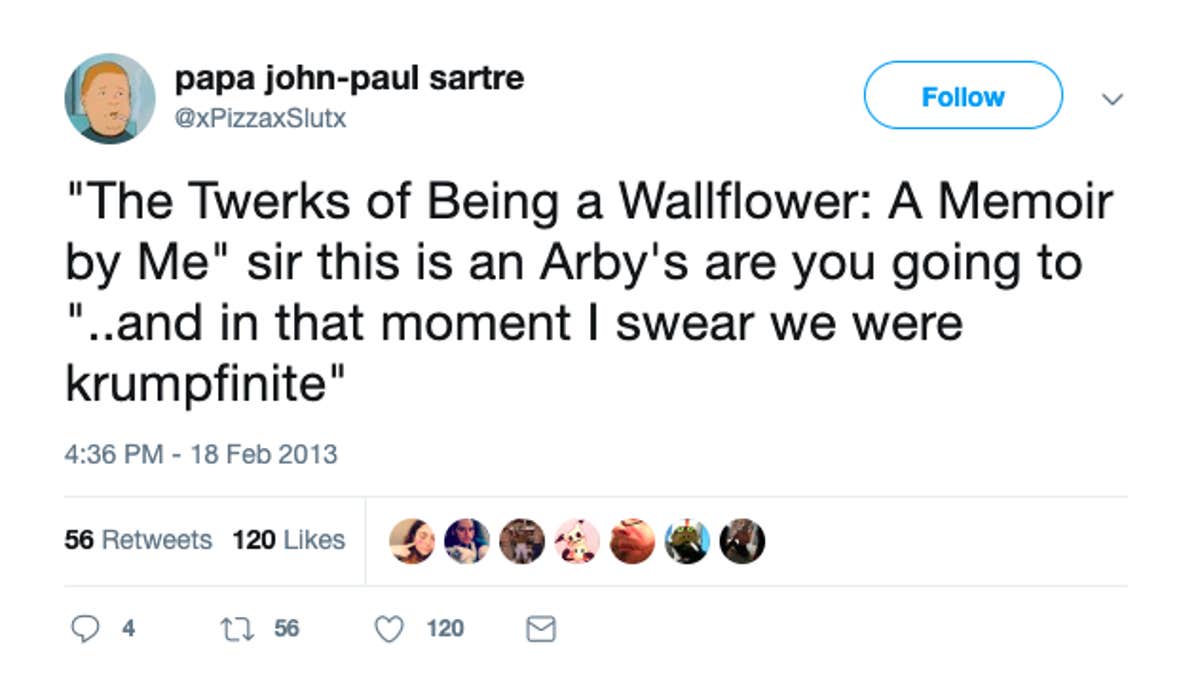Open direct message via the envelope icon
Screen dimensions: 1200x699
coord(540,630)
